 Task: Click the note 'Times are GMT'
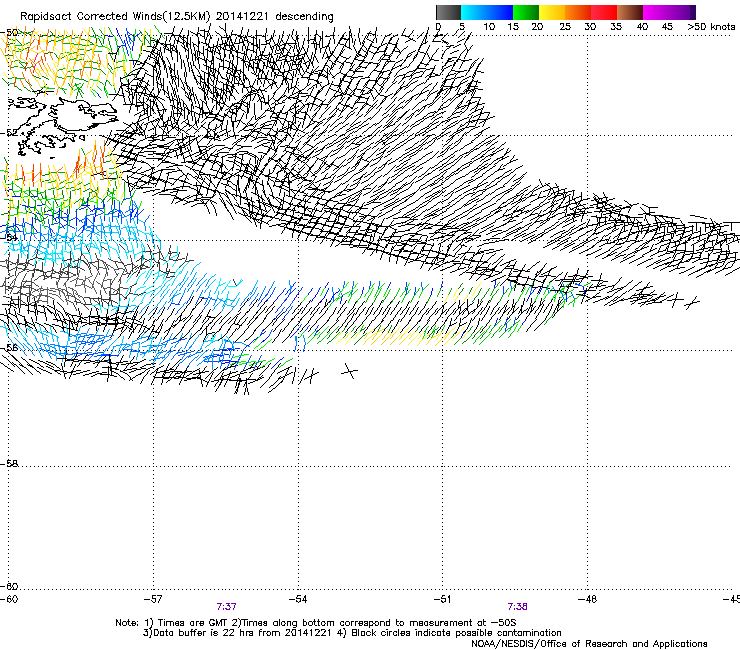click(x=191, y=623)
